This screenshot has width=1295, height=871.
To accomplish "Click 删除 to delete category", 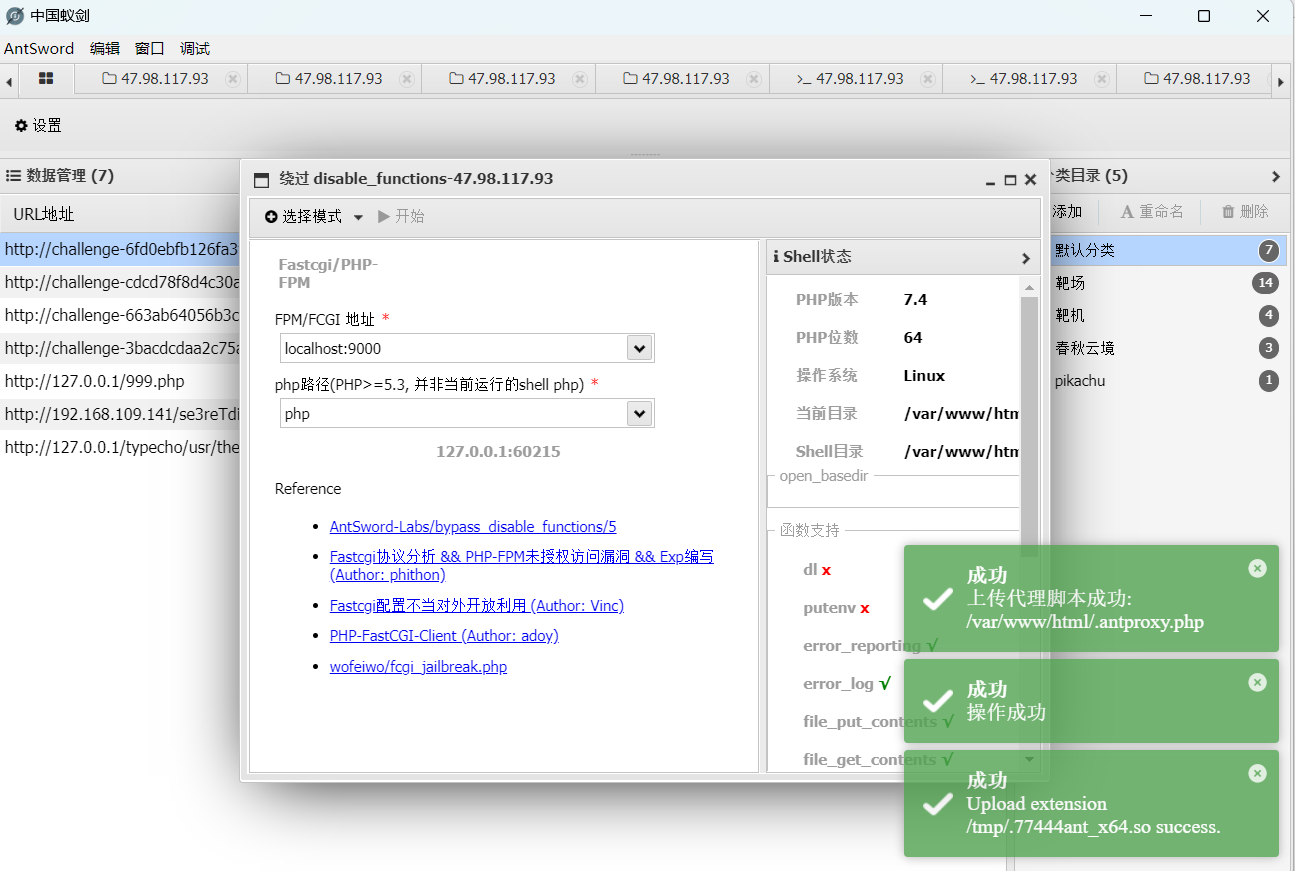I will pyautogui.click(x=1245, y=212).
